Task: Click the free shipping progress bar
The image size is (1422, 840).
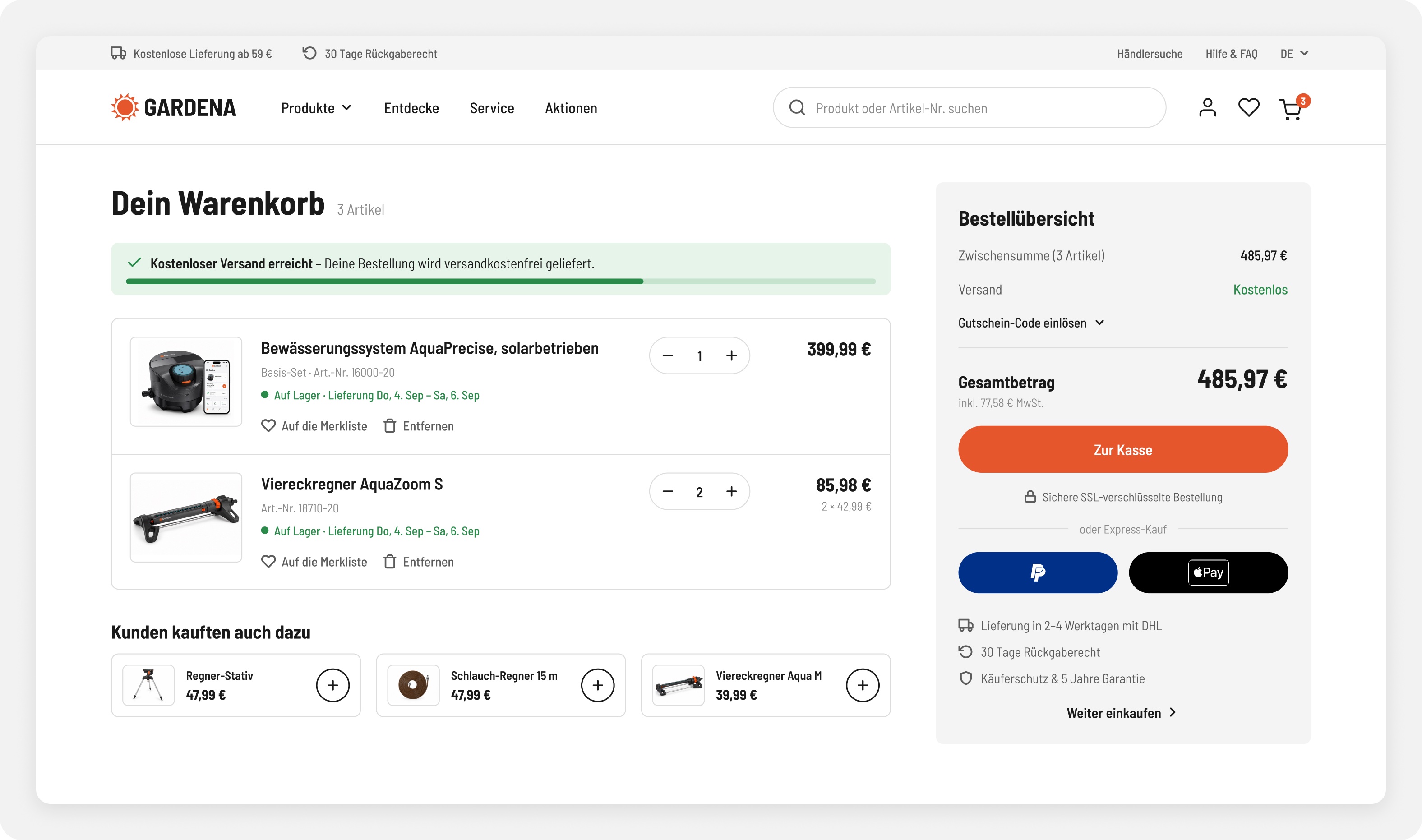Action: pyautogui.click(x=501, y=282)
